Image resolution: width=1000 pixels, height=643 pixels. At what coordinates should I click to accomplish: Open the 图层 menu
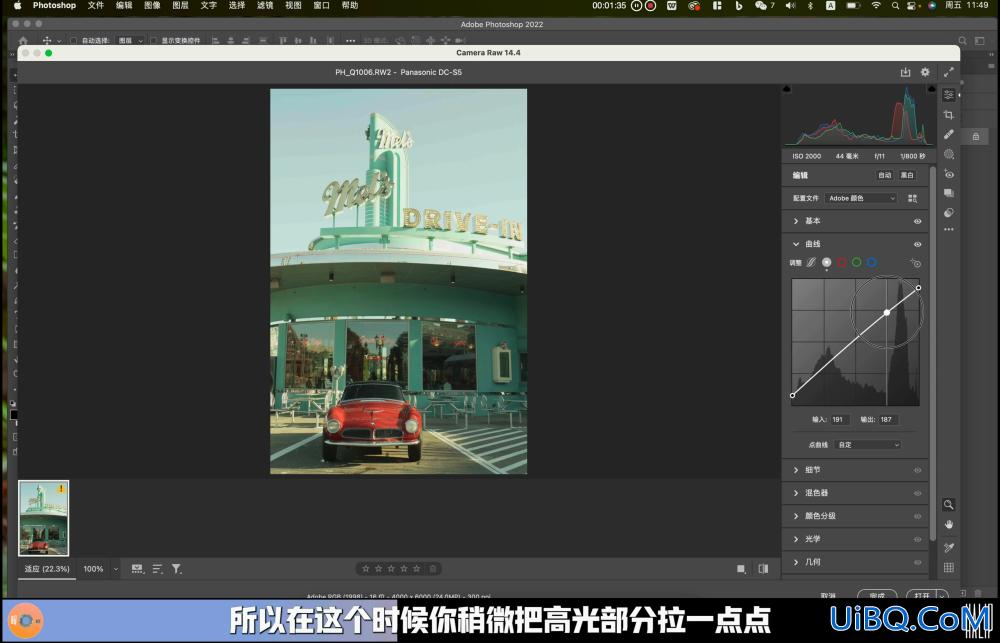pos(180,5)
